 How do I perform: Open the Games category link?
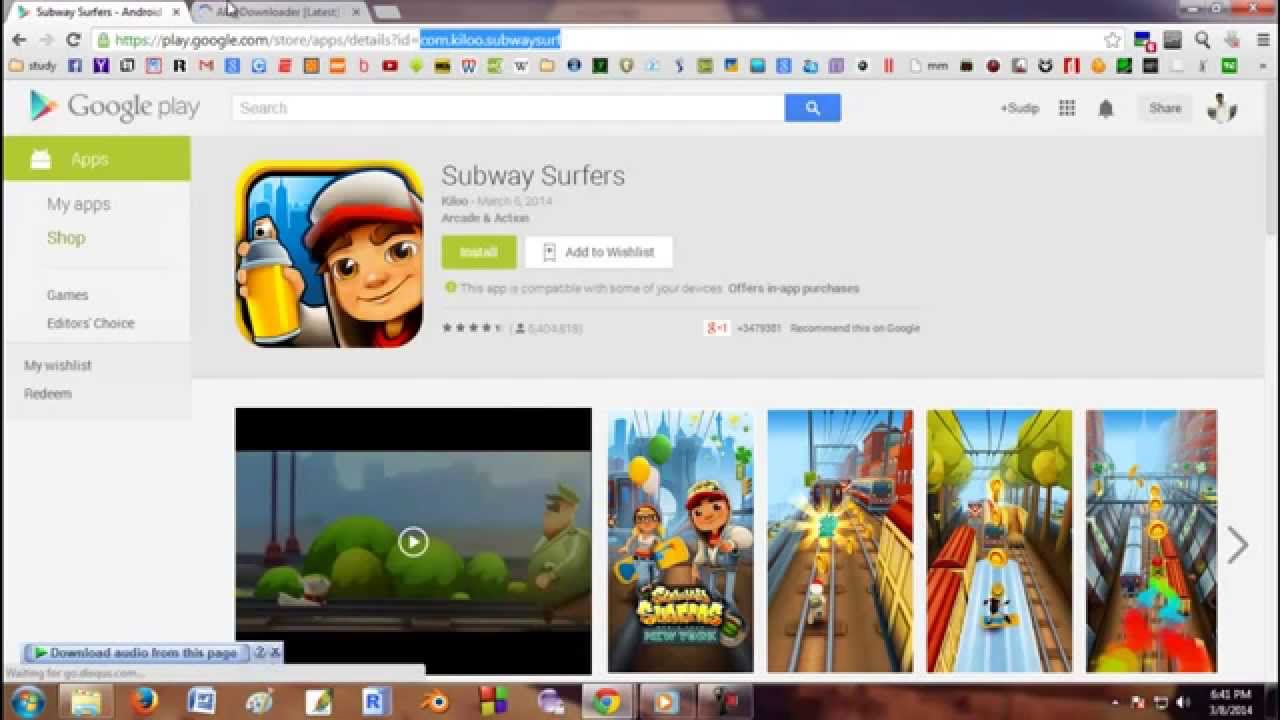68,295
